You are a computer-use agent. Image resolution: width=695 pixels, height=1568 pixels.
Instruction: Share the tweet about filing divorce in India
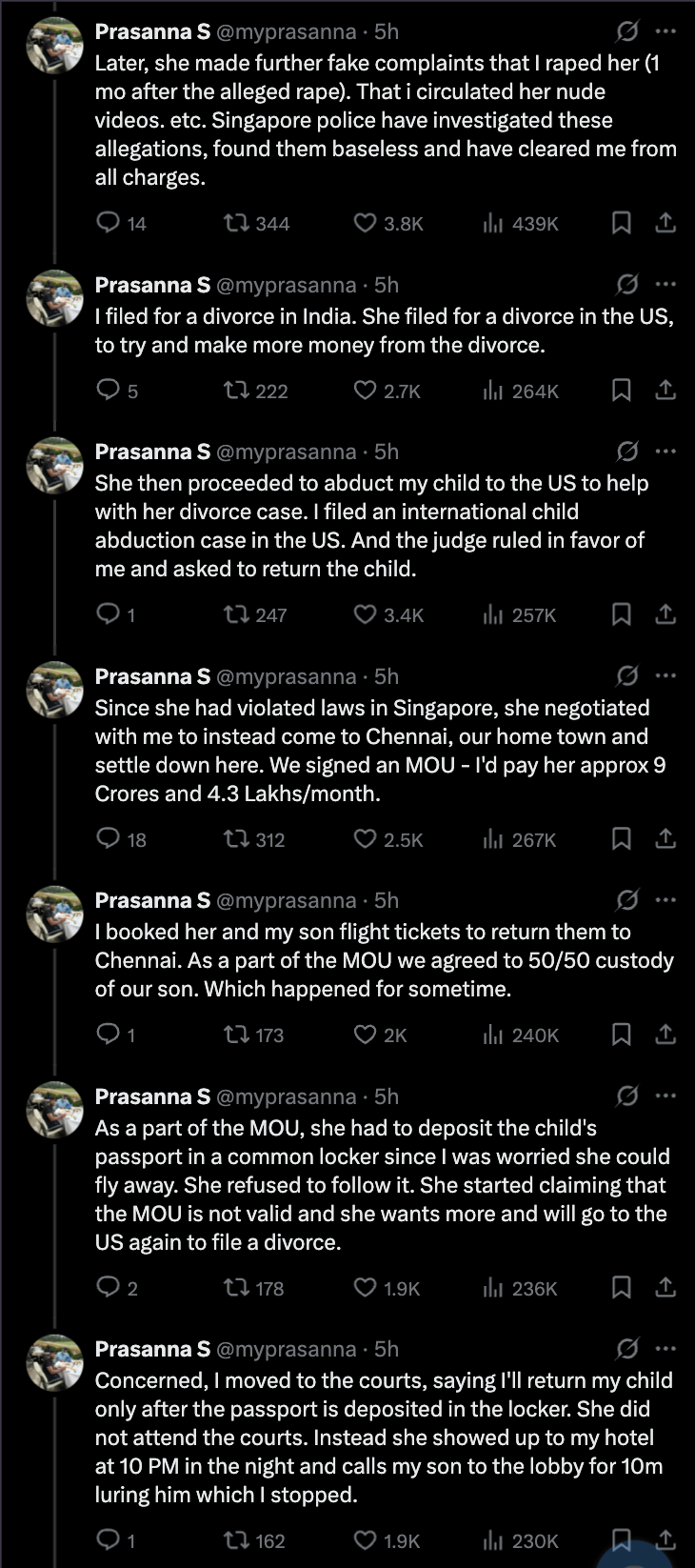666,390
